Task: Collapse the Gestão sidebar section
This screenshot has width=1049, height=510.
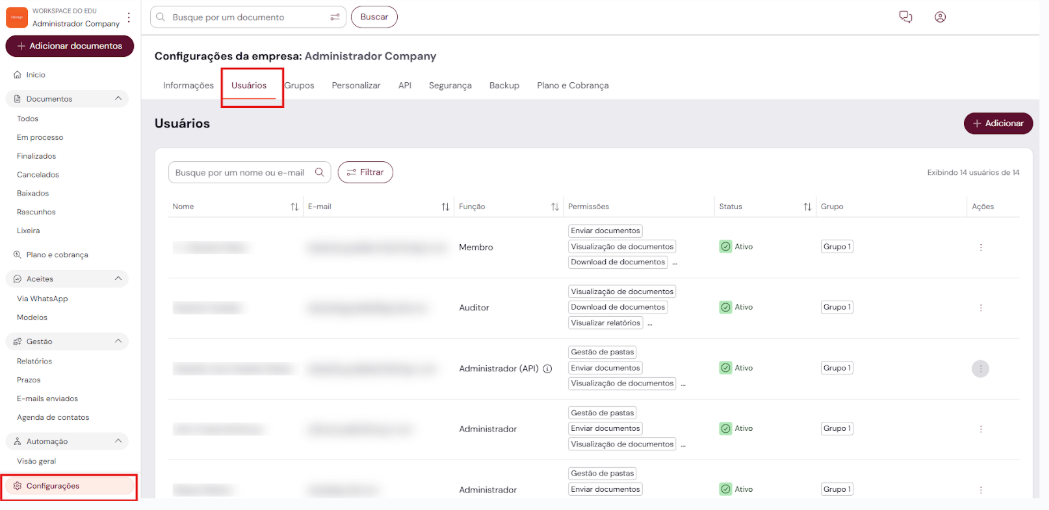Action: click(119, 342)
